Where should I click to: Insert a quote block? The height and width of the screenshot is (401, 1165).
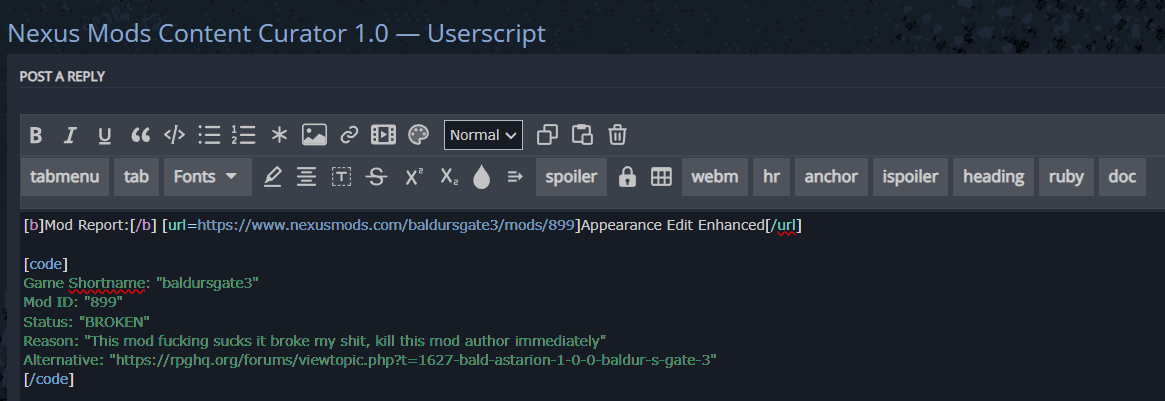click(140, 135)
